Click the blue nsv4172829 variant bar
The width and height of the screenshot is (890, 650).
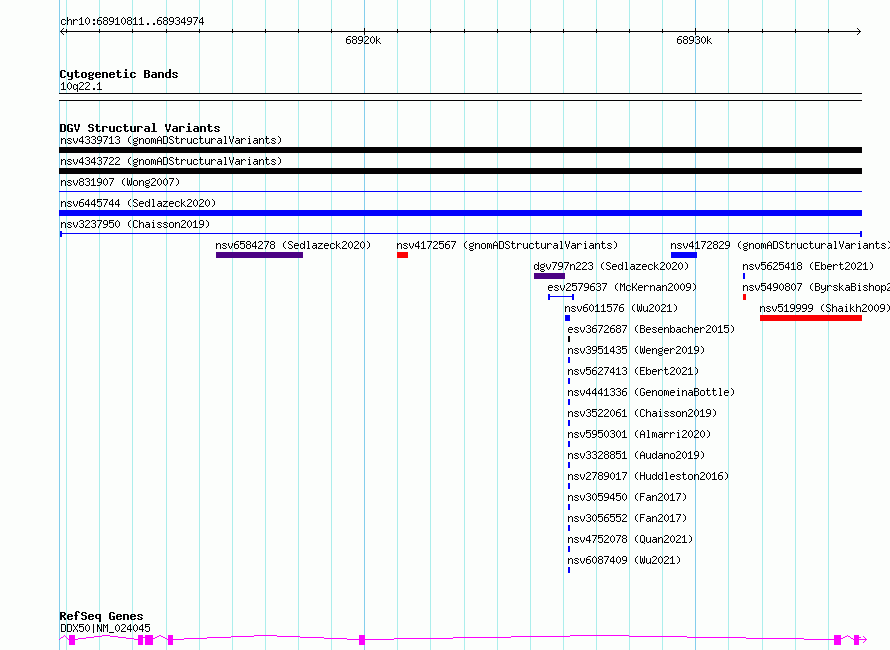pos(684,255)
